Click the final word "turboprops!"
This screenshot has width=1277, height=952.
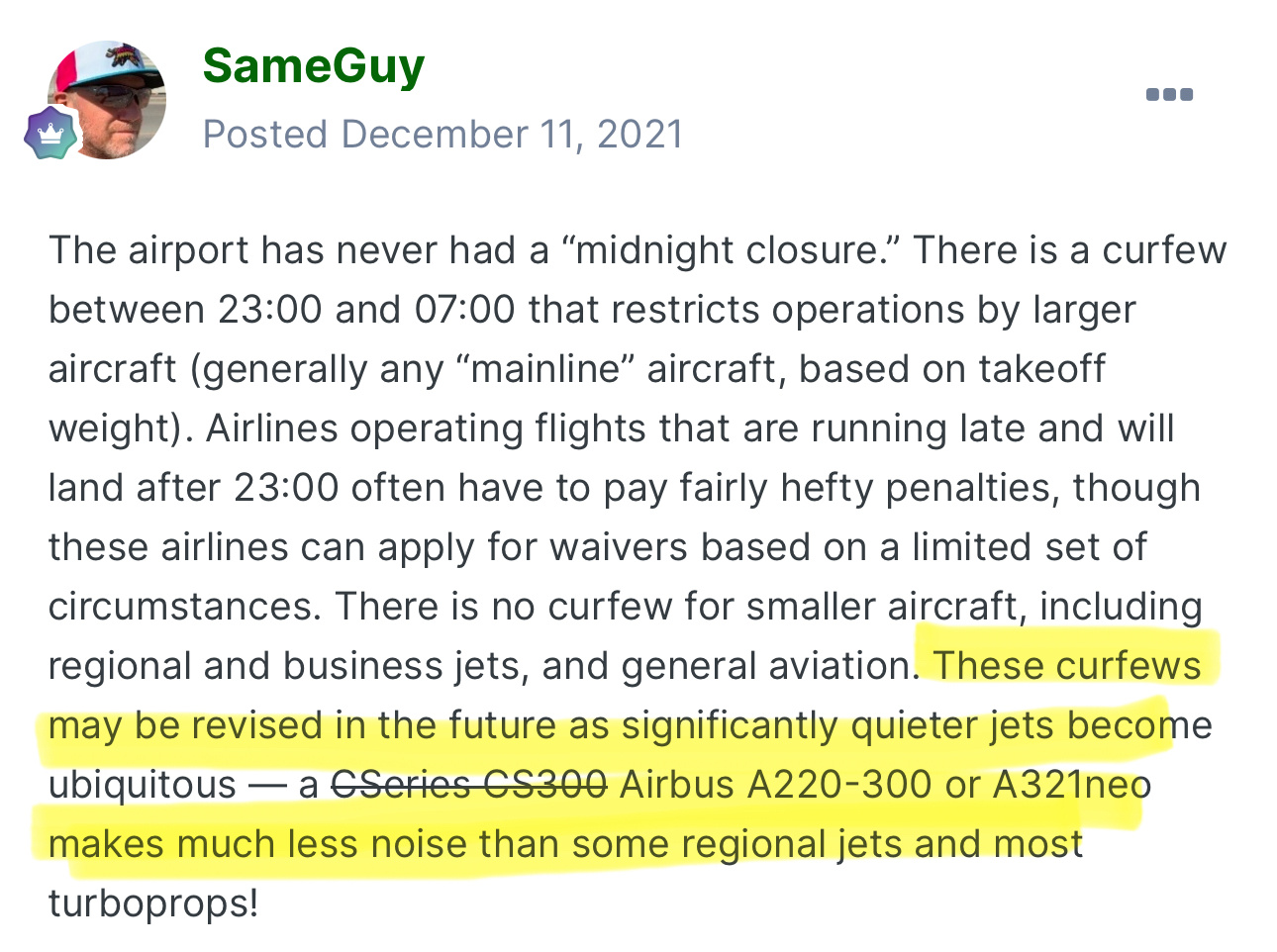click(153, 904)
